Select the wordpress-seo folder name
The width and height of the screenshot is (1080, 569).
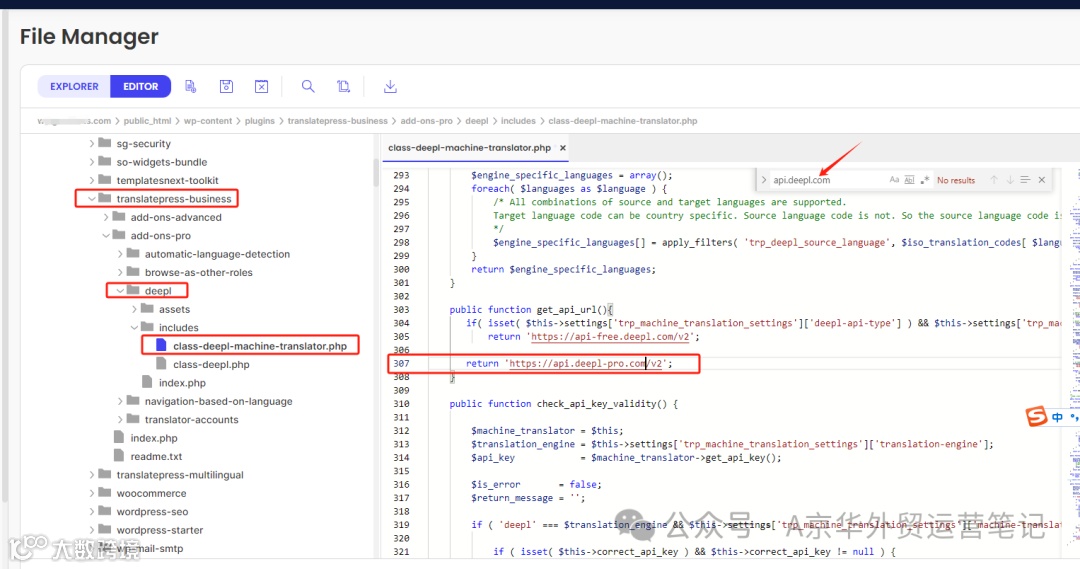pos(152,512)
